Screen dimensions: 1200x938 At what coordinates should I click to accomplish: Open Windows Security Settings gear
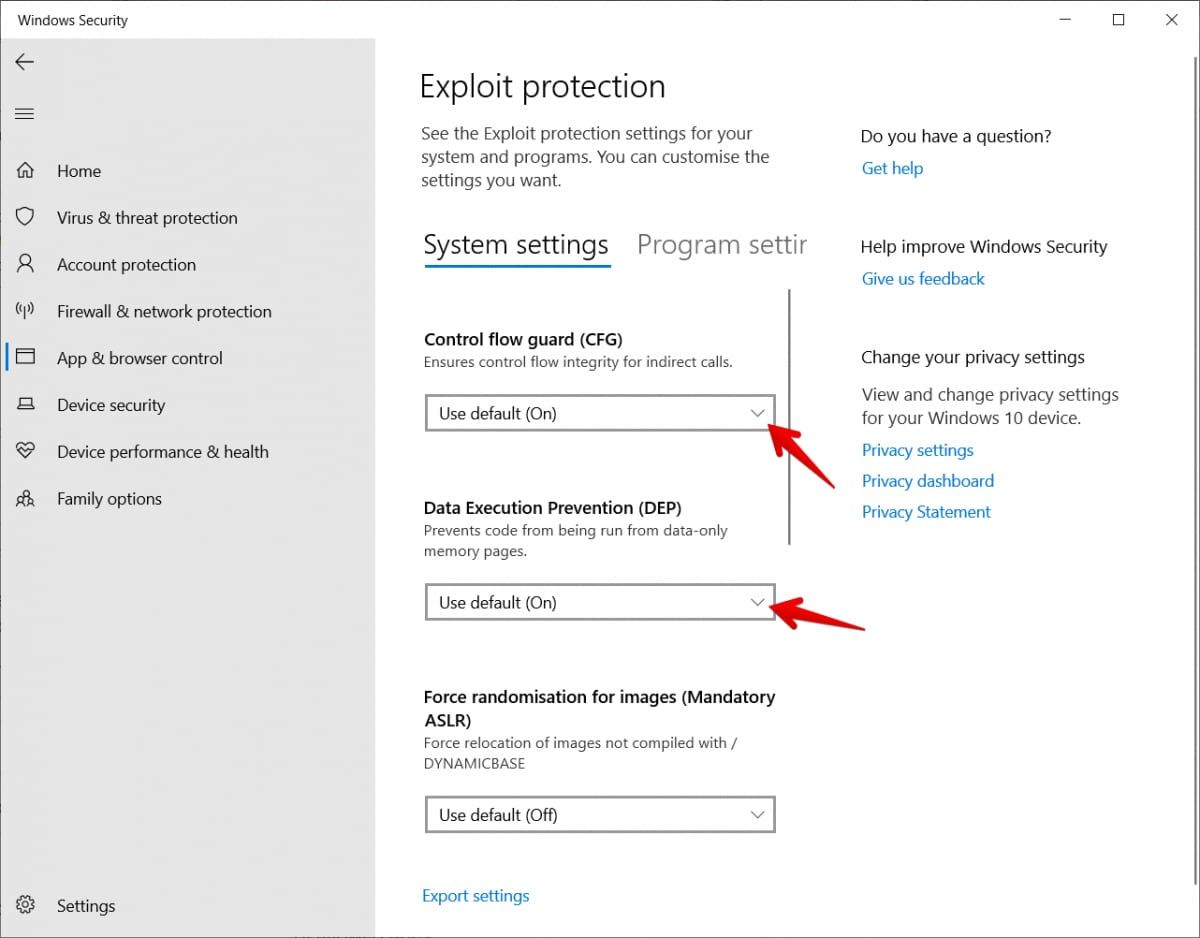pyautogui.click(x=86, y=905)
